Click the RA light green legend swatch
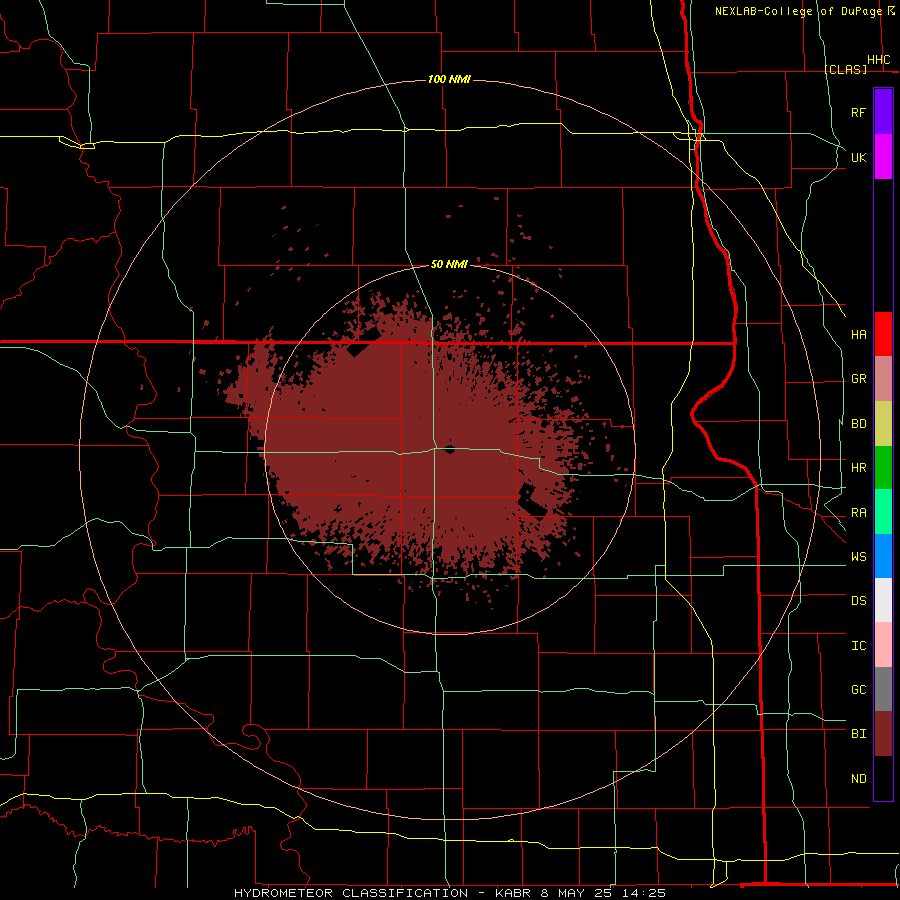Viewport: 900px width, 900px height. 883,512
